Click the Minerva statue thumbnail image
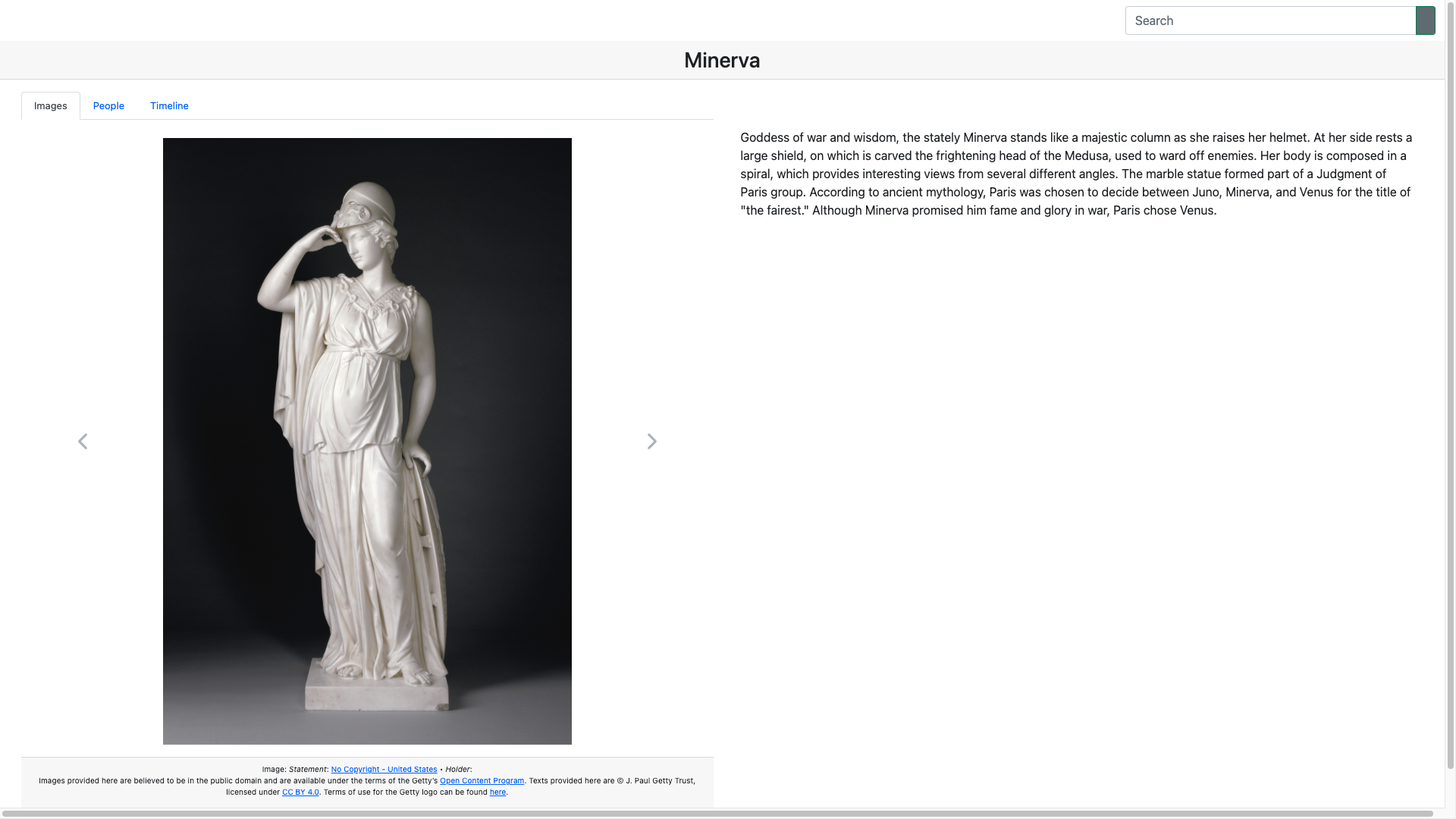 (x=367, y=441)
